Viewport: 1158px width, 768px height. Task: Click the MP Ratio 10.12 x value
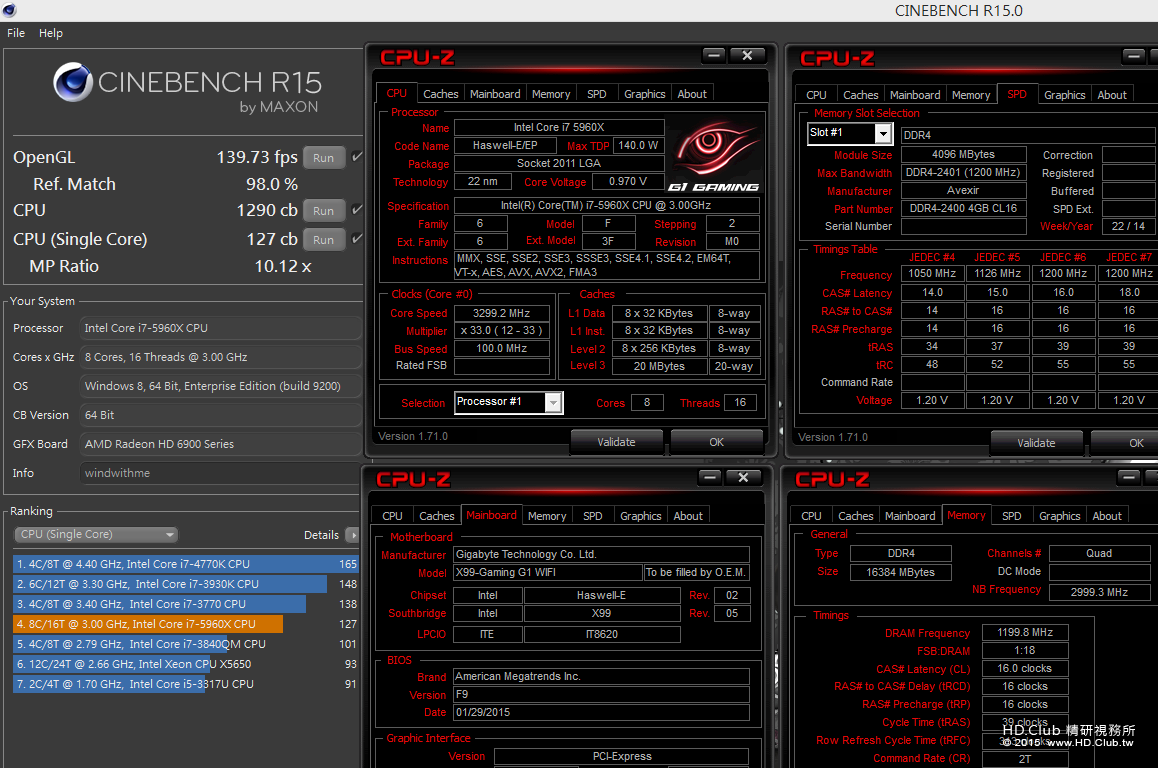pos(283,266)
